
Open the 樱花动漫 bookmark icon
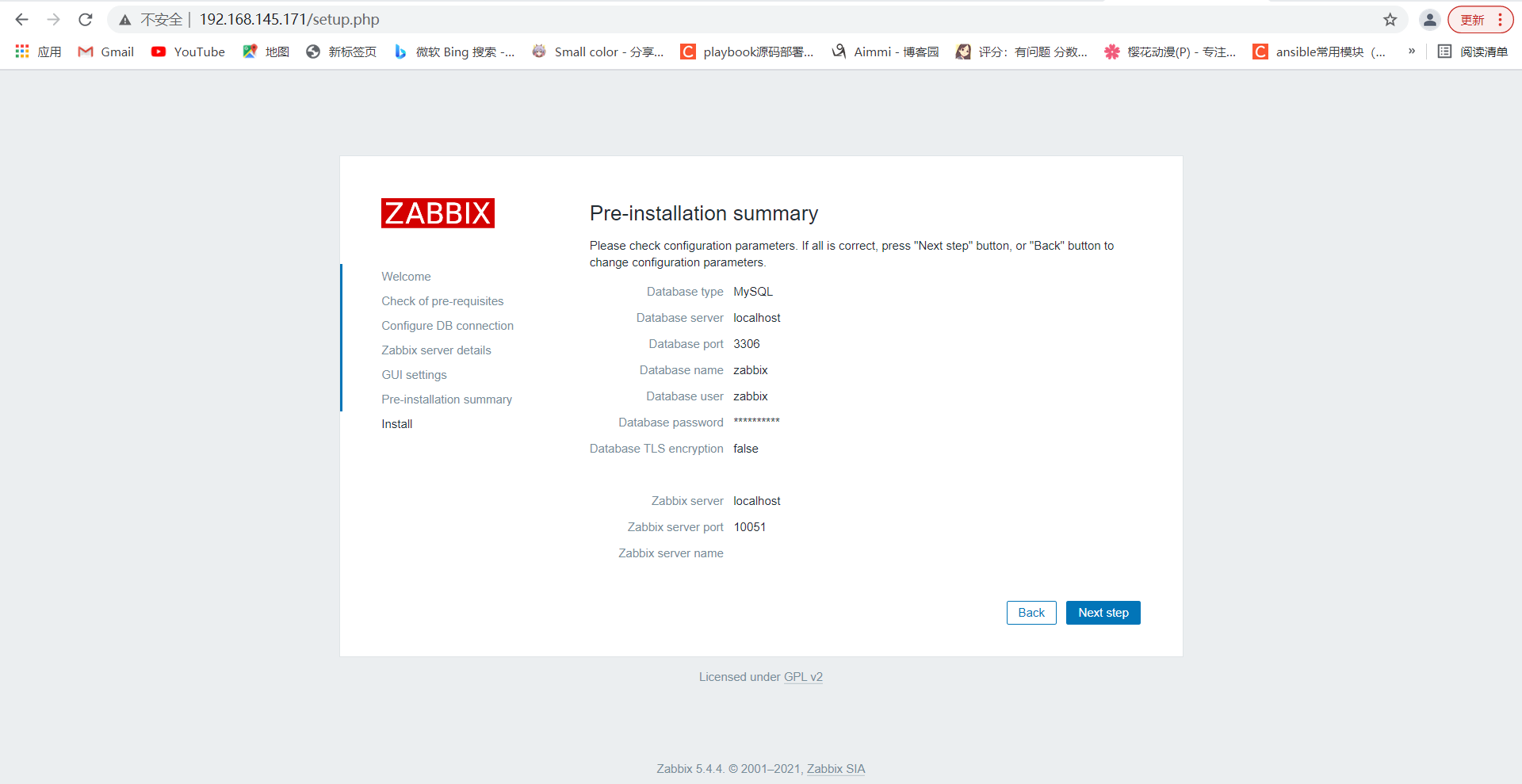[x=1112, y=52]
